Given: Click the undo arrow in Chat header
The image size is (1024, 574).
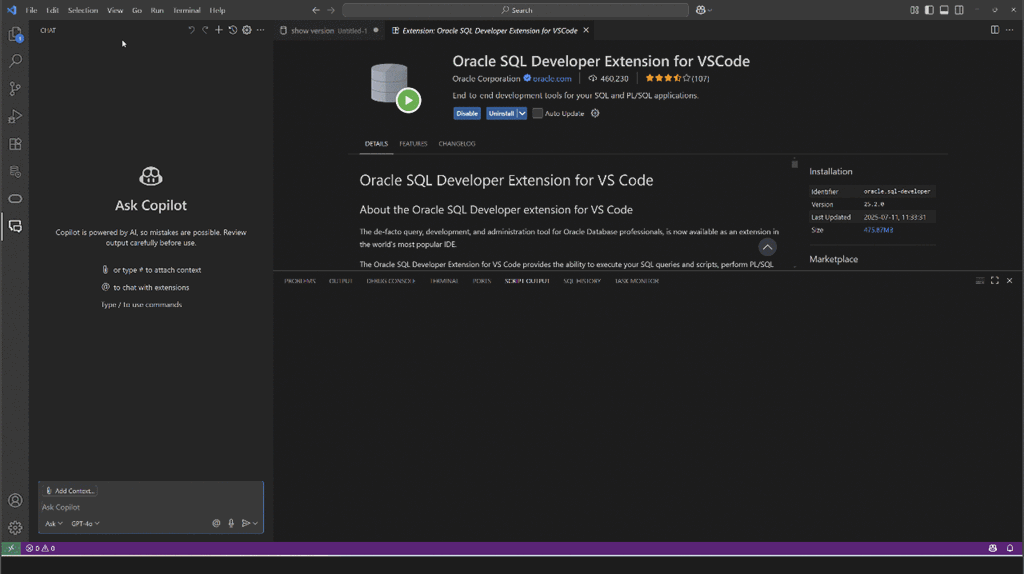Looking at the screenshot, I should 191,30.
